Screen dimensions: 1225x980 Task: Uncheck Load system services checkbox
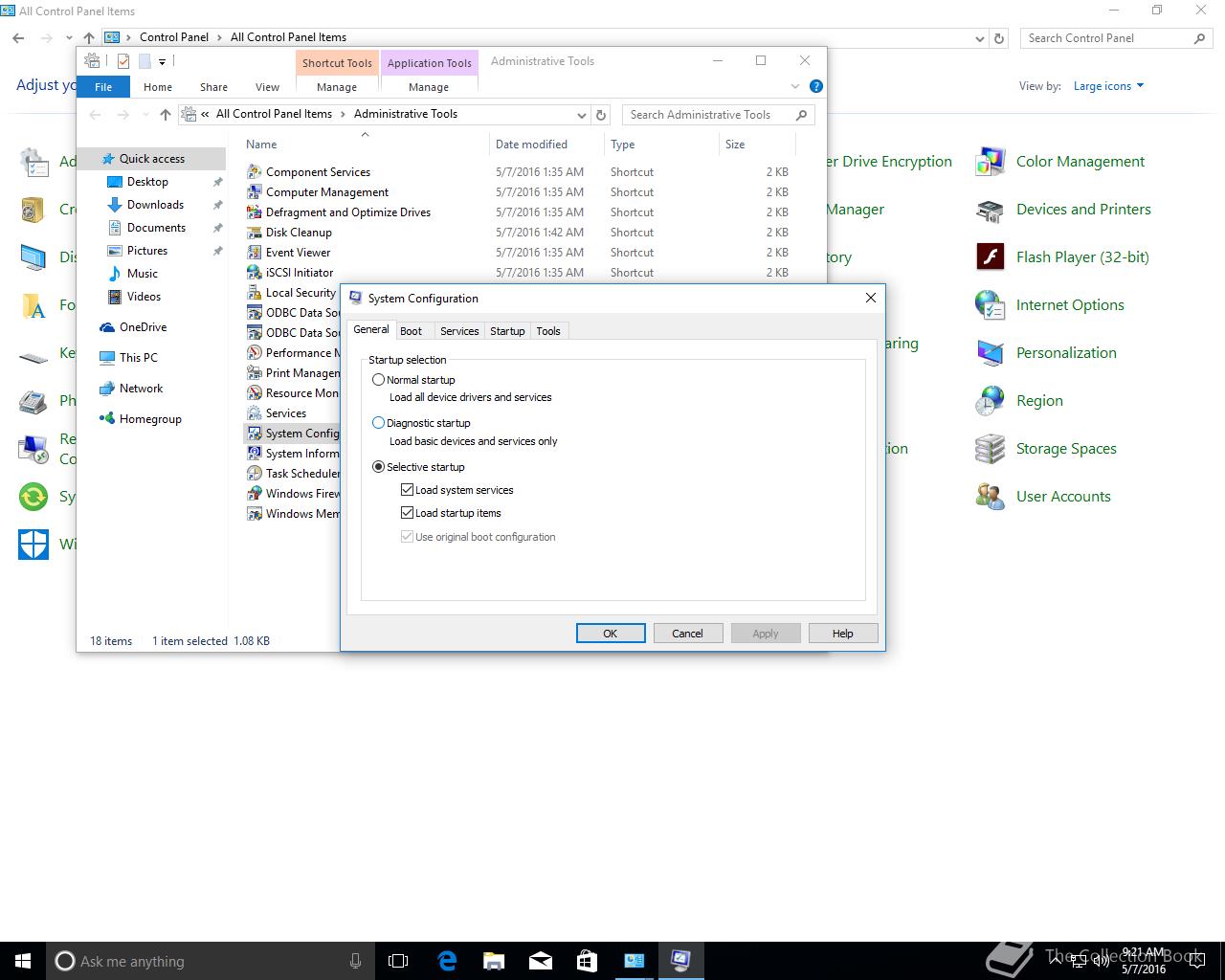point(407,490)
